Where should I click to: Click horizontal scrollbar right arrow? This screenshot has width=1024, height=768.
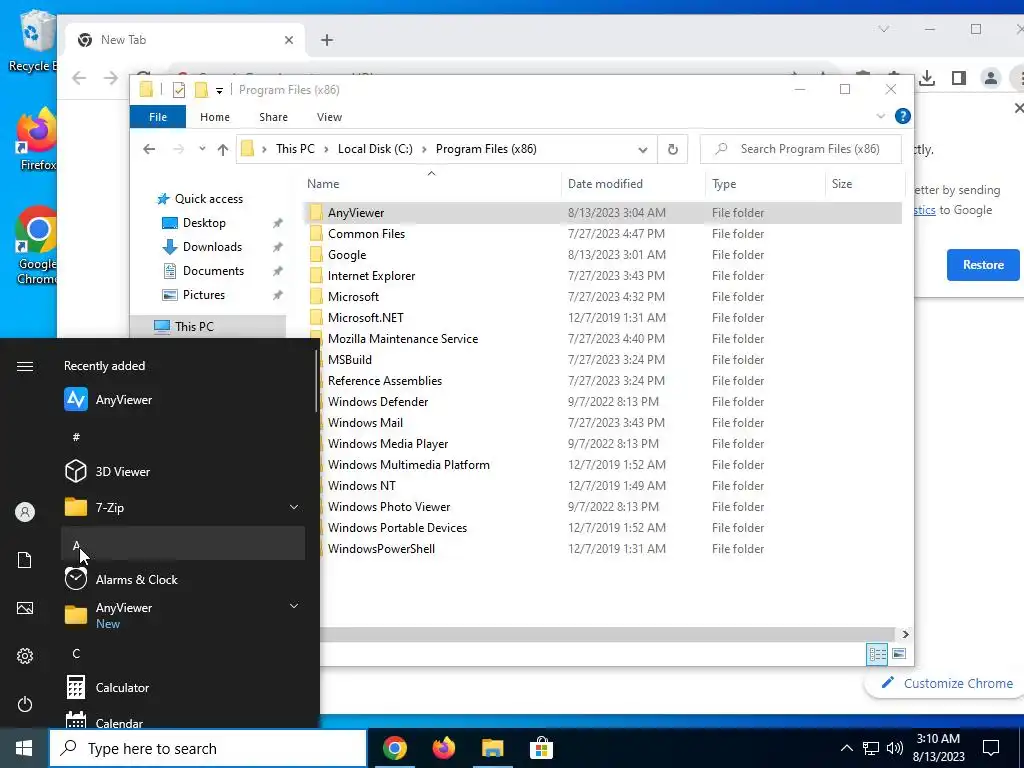click(905, 634)
